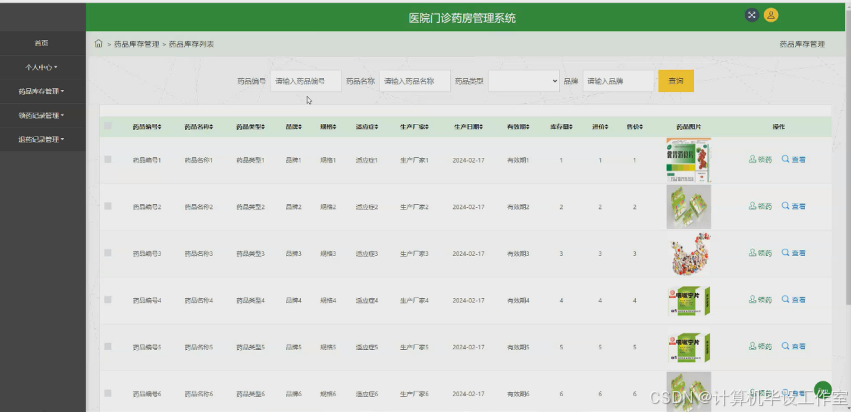Expand 个人中心 sidebar menu
Image resolution: width=852 pixels, height=413 pixels.
click(42, 67)
